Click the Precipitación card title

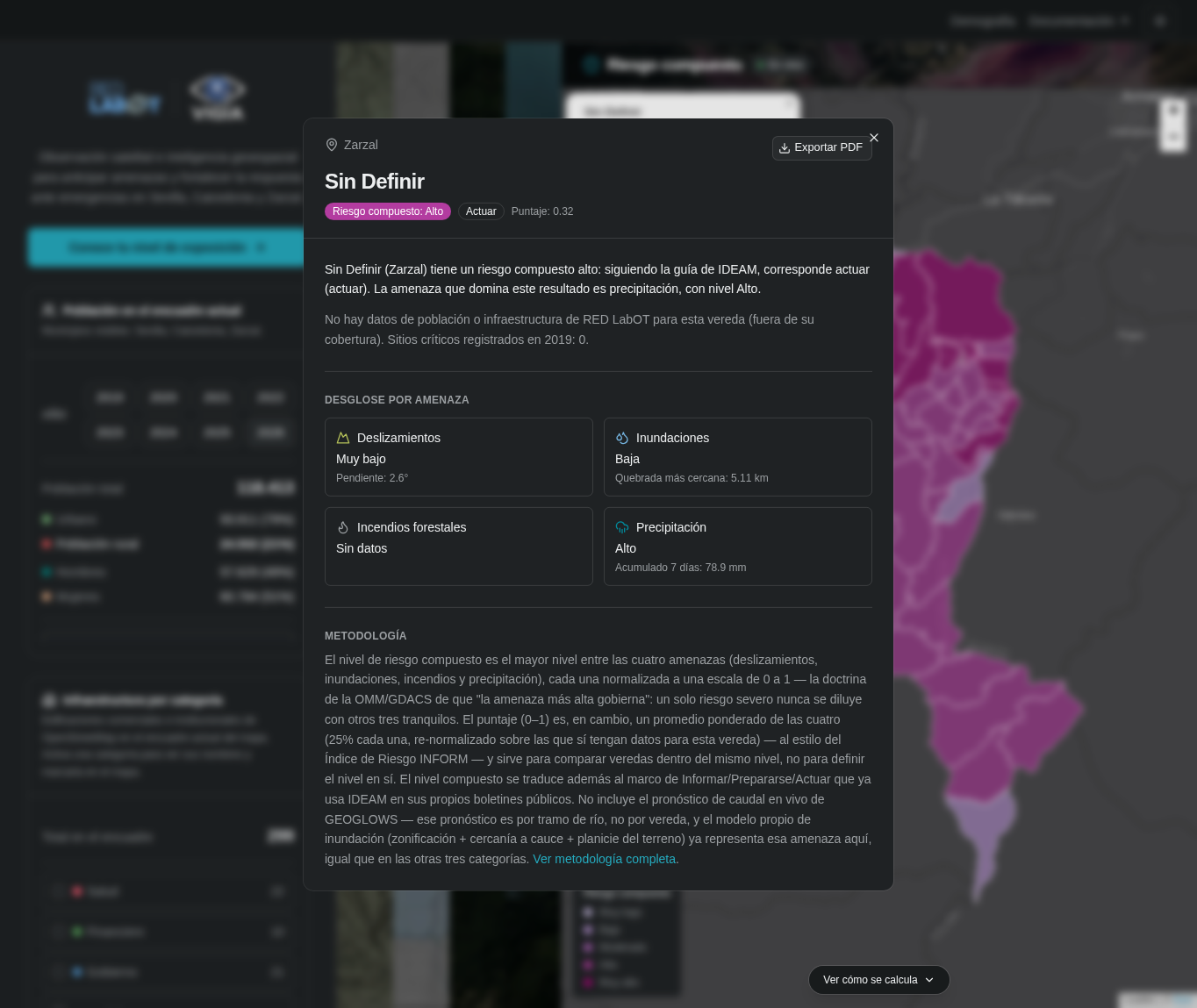[671, 527]
